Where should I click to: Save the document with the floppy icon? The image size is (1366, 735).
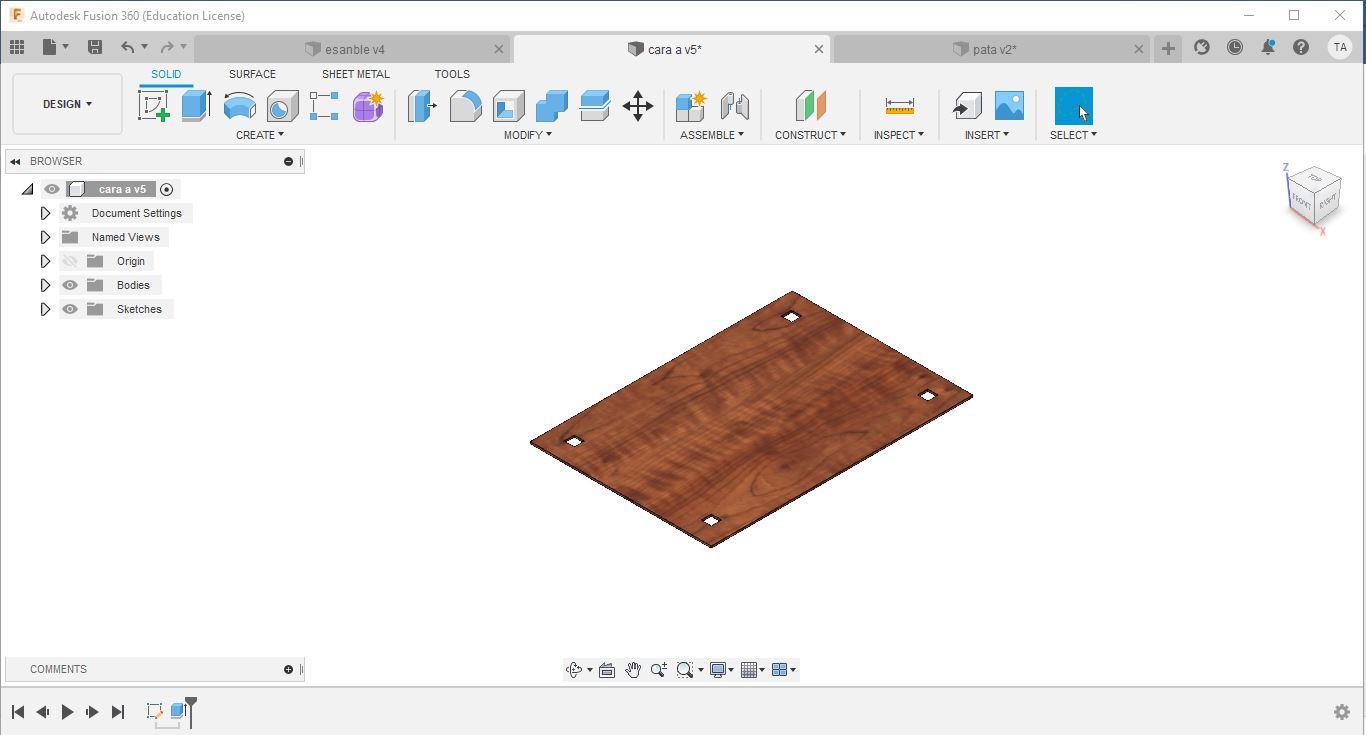pyautogui.click(x=95, y=47)
